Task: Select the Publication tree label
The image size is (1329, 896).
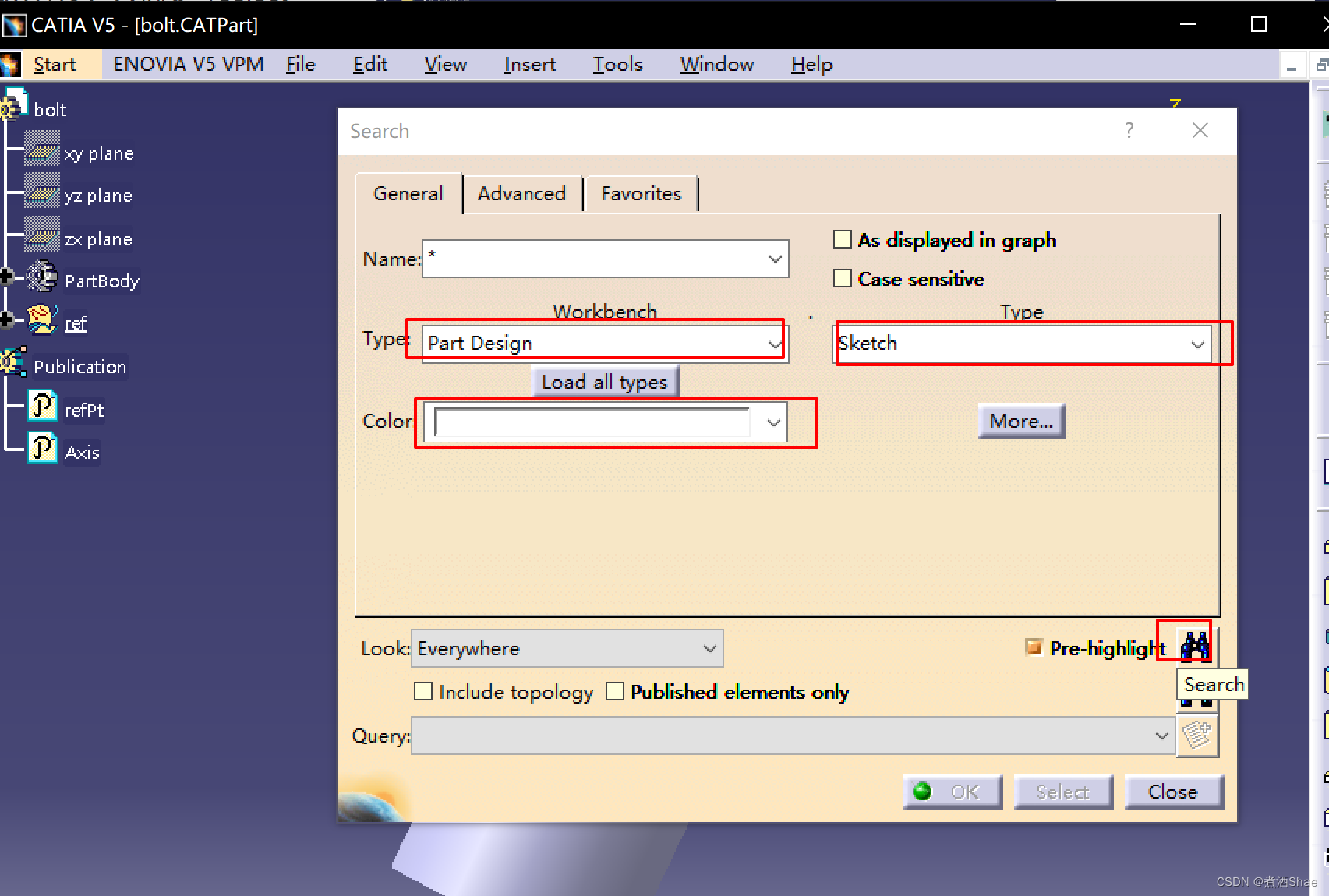Action: pyautogui.click(x=80, y=367)
